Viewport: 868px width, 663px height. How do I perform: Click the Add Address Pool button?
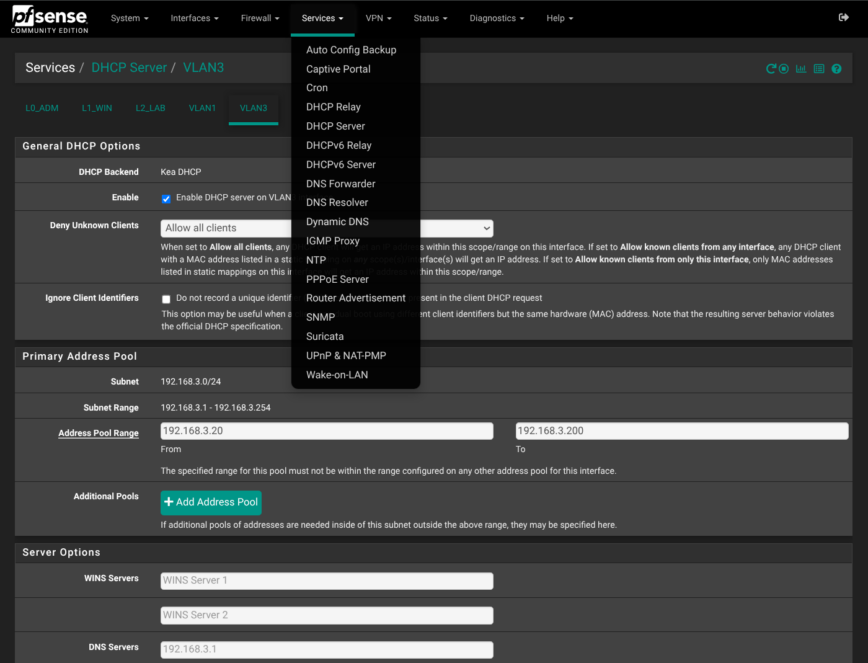pyautogui.click(x=211, y=503)
